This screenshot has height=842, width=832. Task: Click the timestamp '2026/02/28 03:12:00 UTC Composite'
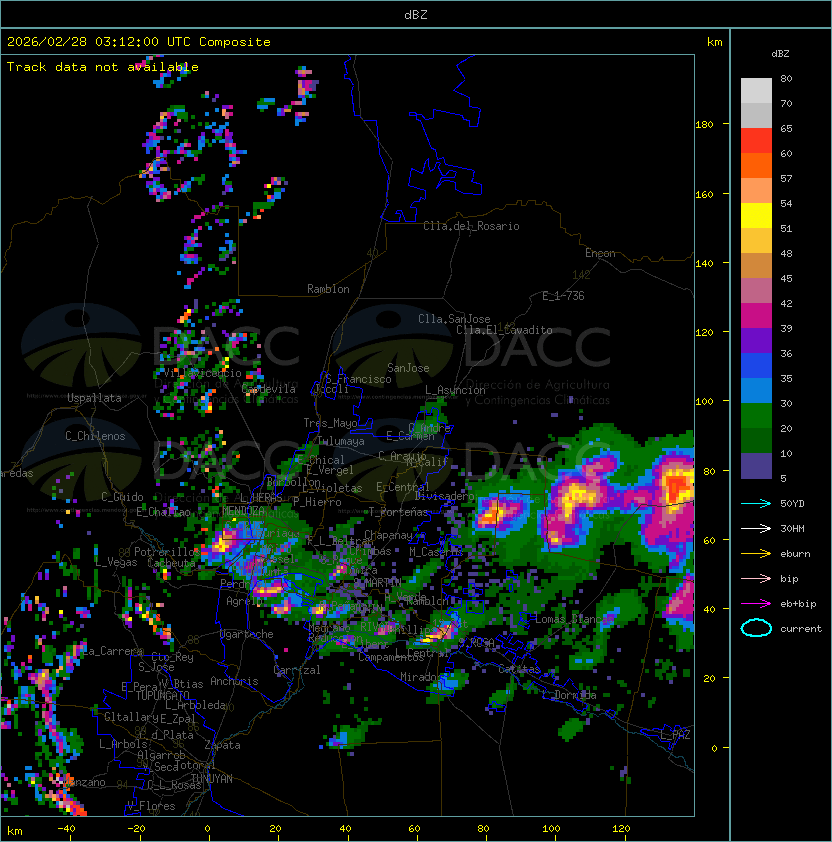click(x=139, y=42)
